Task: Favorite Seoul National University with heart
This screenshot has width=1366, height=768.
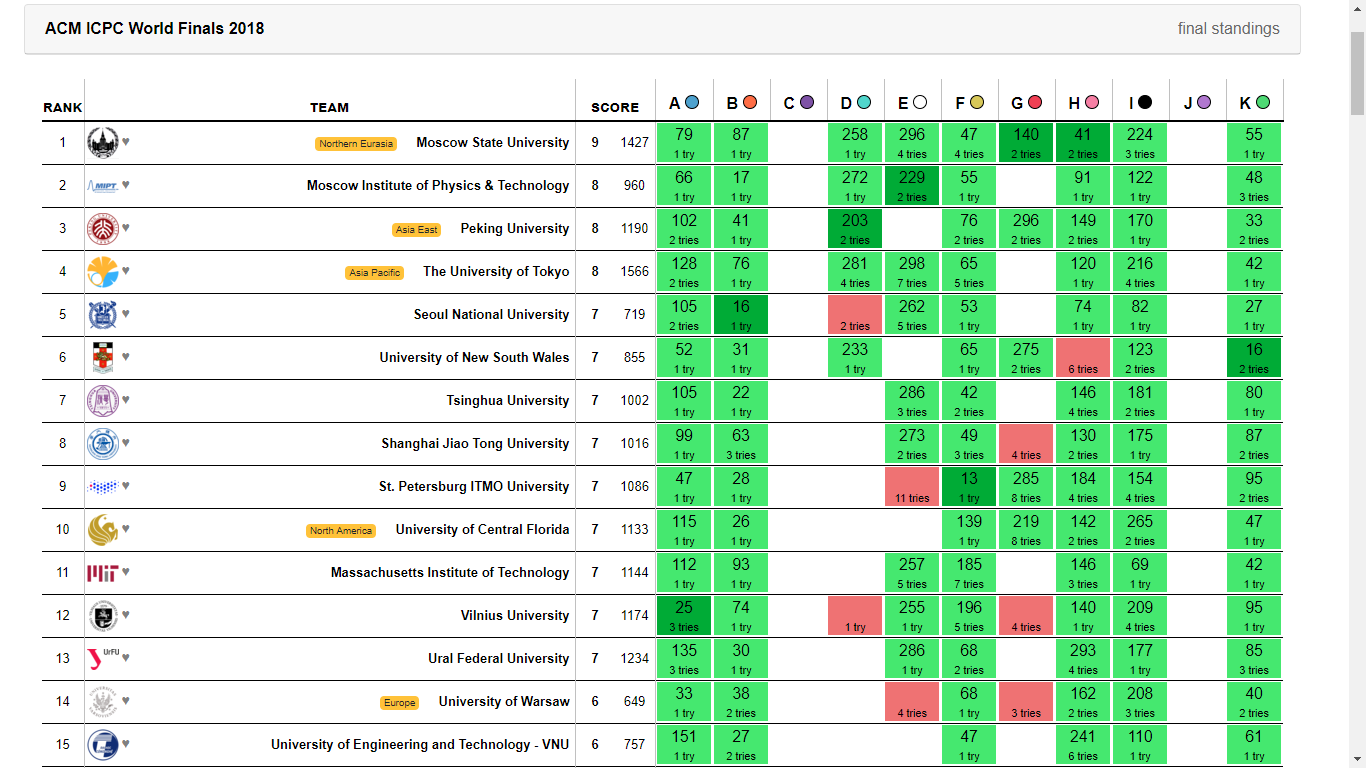Action: click(126, 314)
